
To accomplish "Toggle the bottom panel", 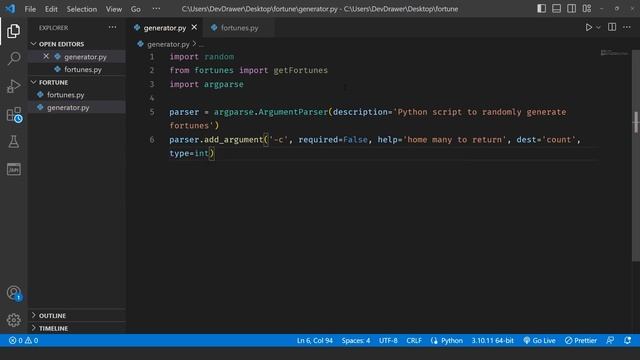I will (x=556, y=9).
